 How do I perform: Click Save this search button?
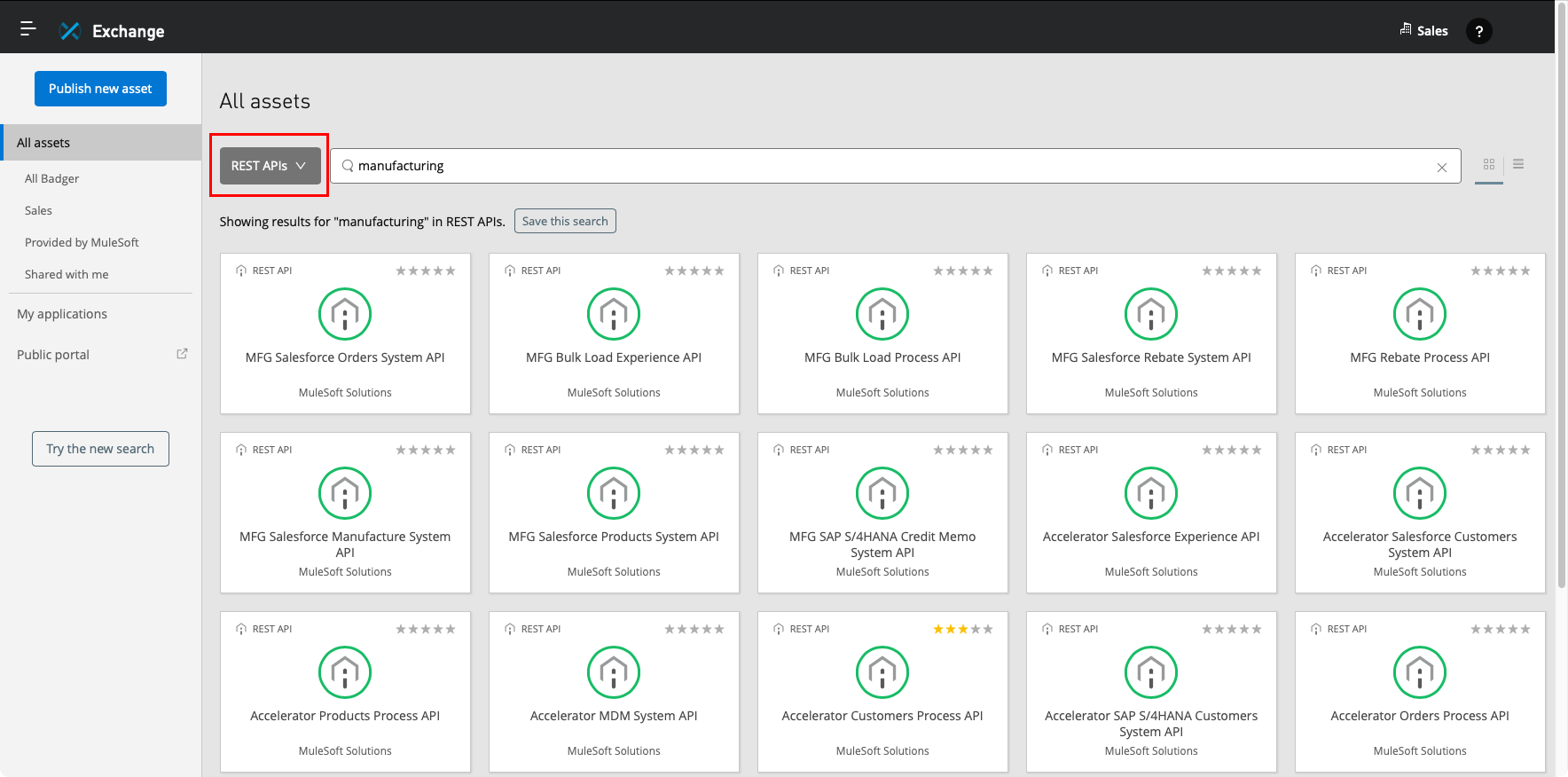[565, 221]
